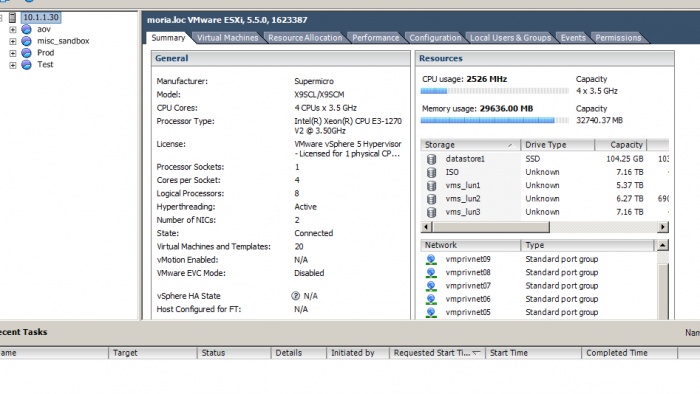Expand the Prod resource pool node
Viewport: 700px width, 394px height.
[12, 53]
